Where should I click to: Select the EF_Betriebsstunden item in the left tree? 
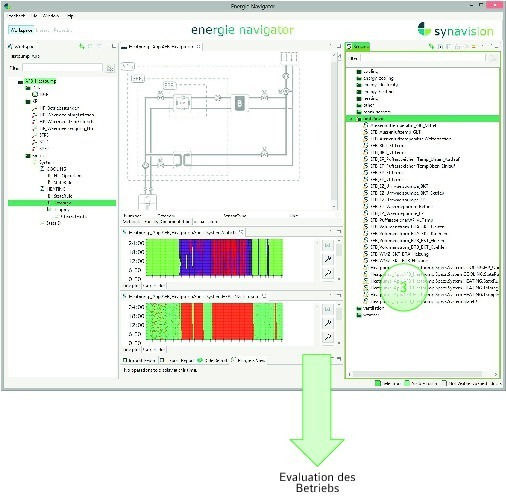pos(59,108)
